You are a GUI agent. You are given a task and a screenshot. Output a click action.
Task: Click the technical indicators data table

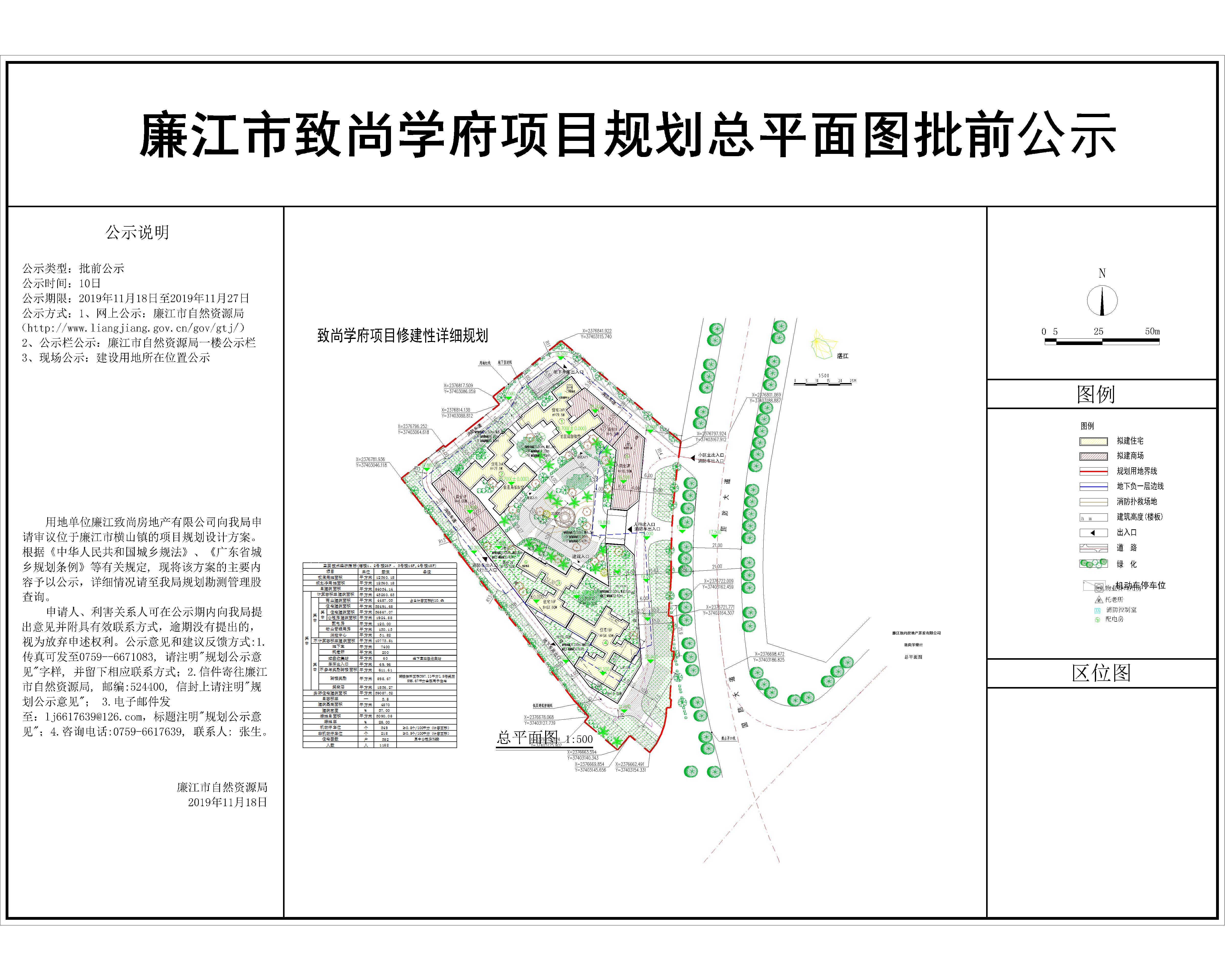click(379, 655)
